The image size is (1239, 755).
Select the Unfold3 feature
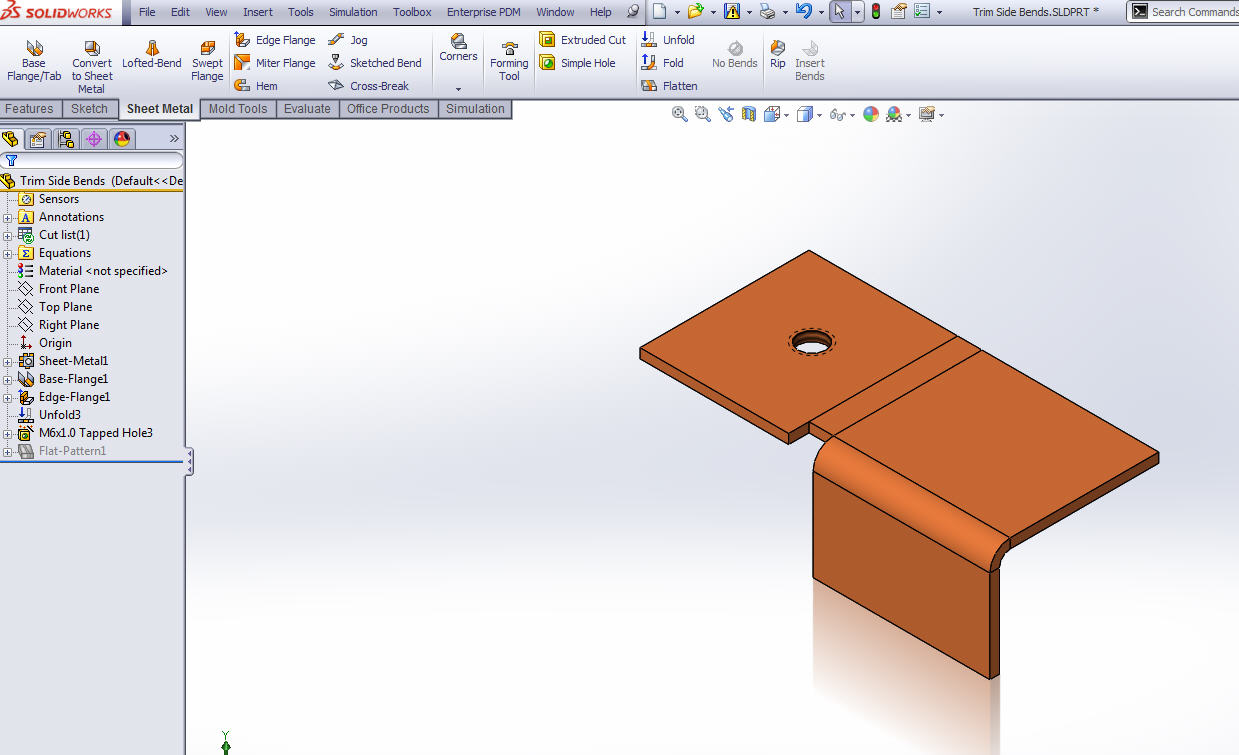[x=49, y=415]
